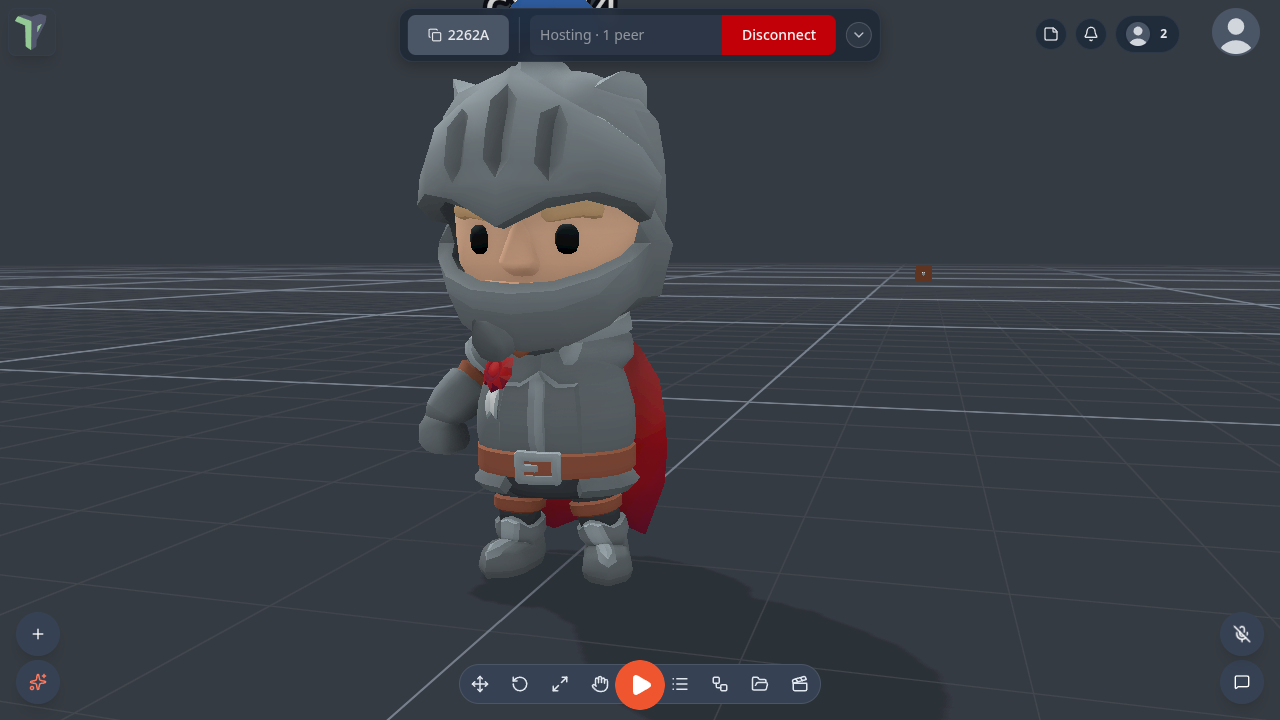The width and height of the screenshot is (1280, 720).
Task: Show the 2 connected users
Action: click(1147, 34)
